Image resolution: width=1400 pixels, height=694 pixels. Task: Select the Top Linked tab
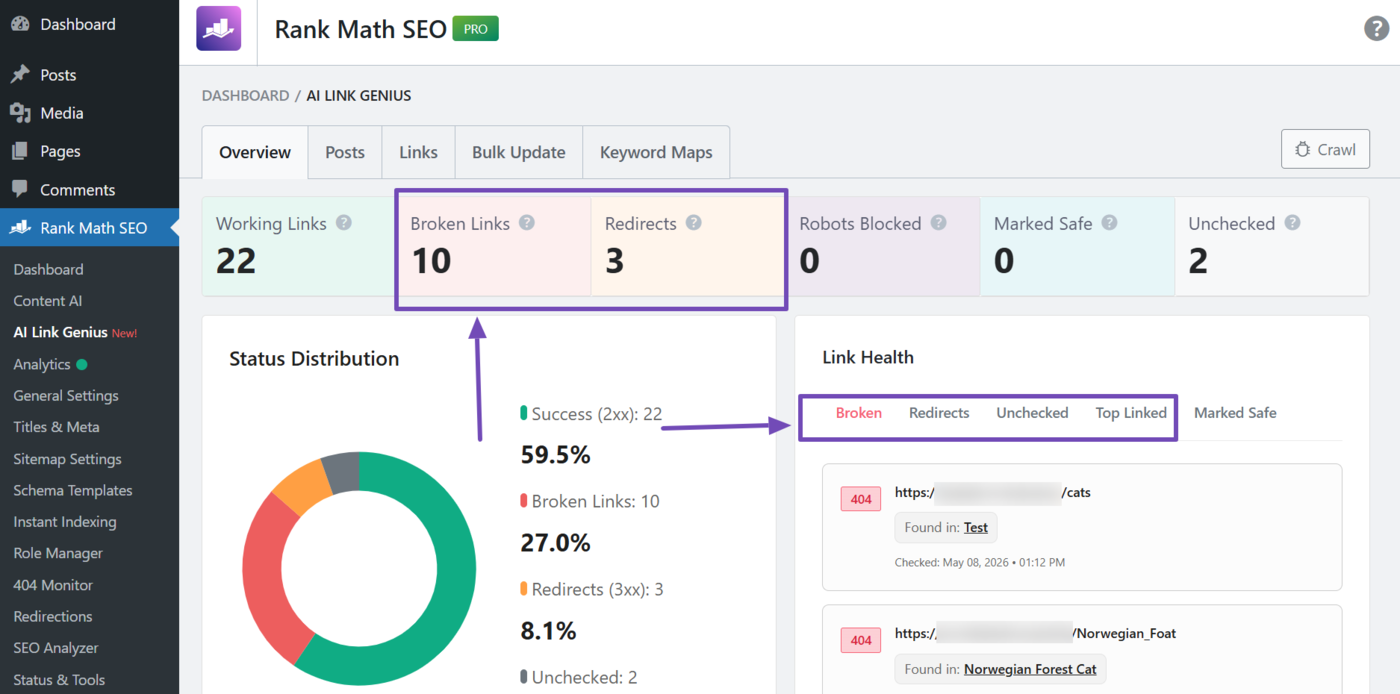(1131, 413)
